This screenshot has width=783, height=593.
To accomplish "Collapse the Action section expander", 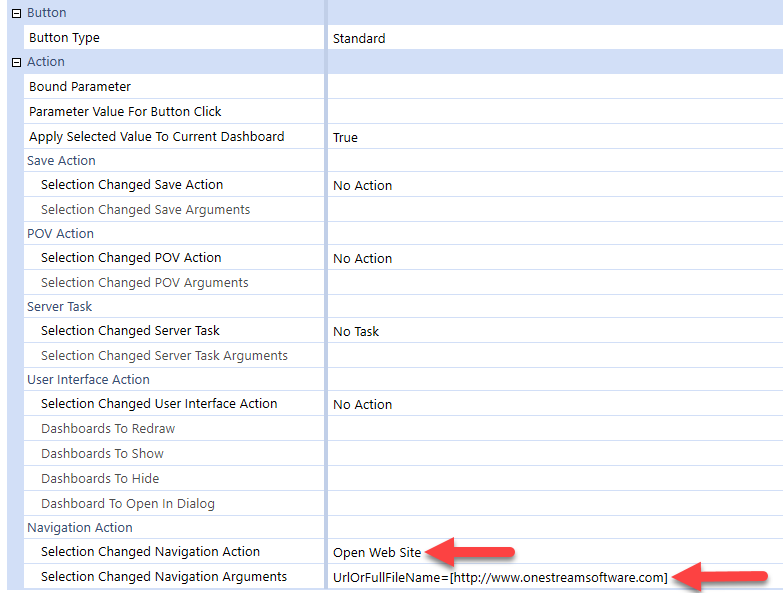I will coord(16,62).
